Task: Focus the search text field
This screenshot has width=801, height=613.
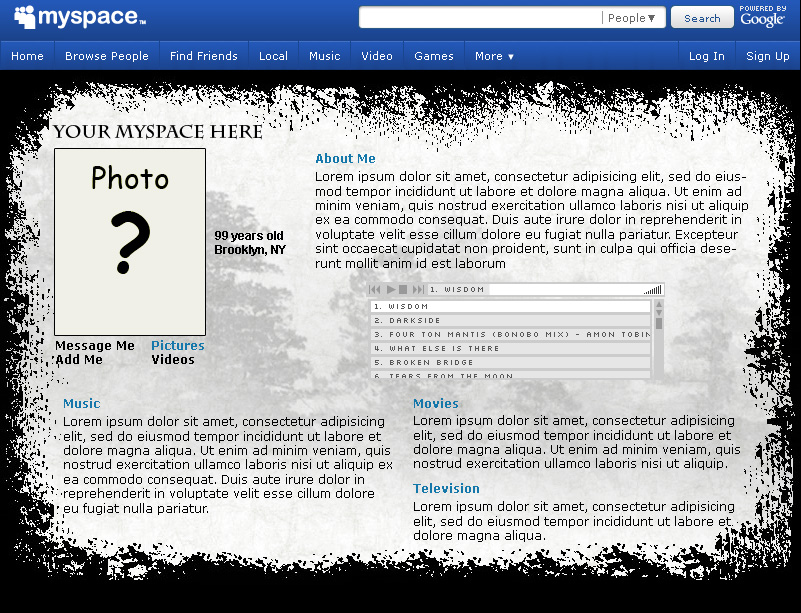Action: [481, 17]
